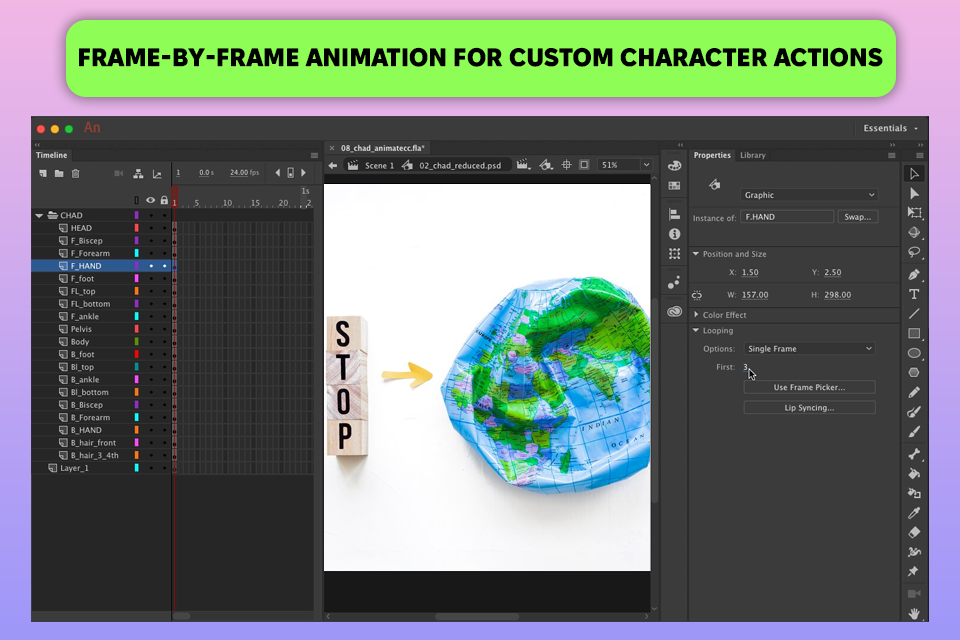Collapse the Looping section

(696, 330)
